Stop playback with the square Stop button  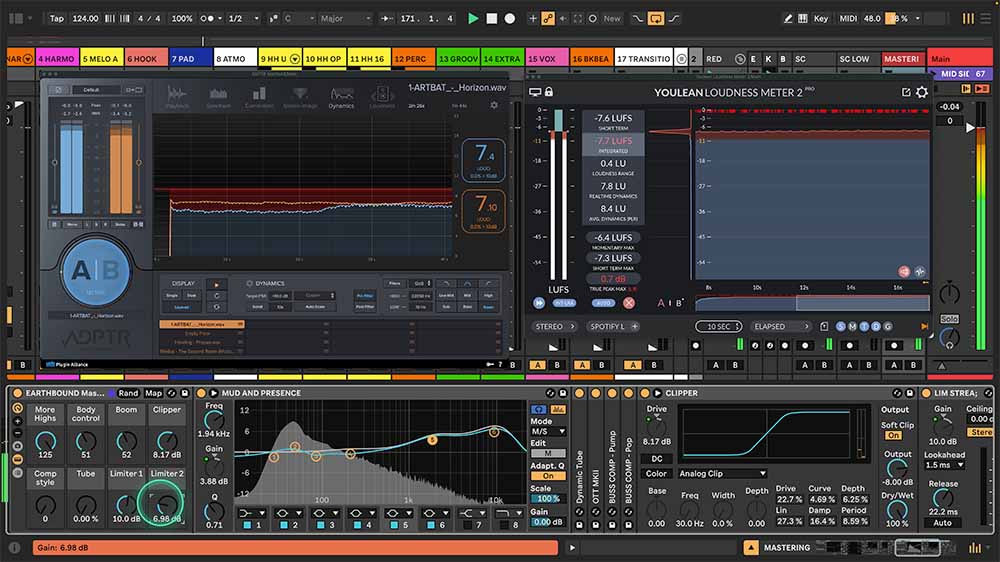click(492, 18)
